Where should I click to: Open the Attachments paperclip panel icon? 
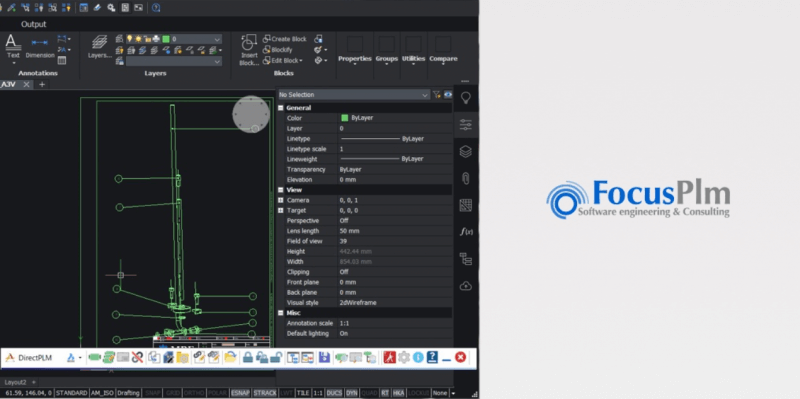tap(465, 178)
